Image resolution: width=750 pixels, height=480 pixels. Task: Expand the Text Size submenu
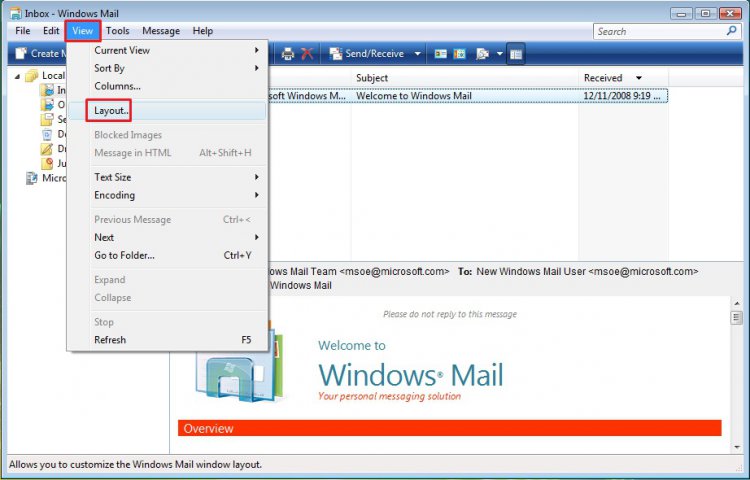pyautogui.click(x=257, y=177)
